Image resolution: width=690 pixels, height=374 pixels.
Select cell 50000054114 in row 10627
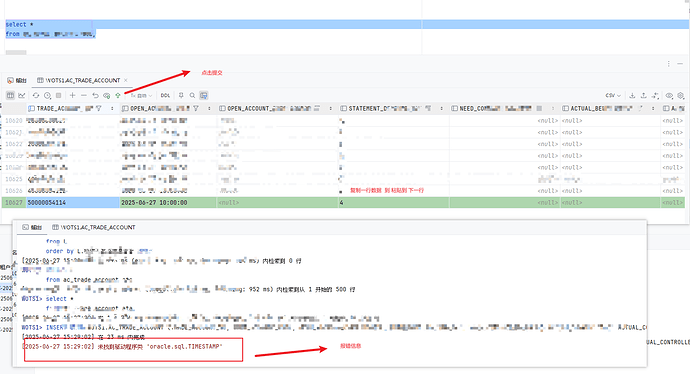[x=73, y=202]
